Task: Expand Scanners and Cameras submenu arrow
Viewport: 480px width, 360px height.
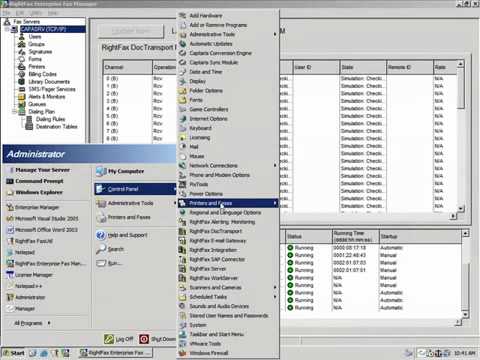Action: pos(275,287)
